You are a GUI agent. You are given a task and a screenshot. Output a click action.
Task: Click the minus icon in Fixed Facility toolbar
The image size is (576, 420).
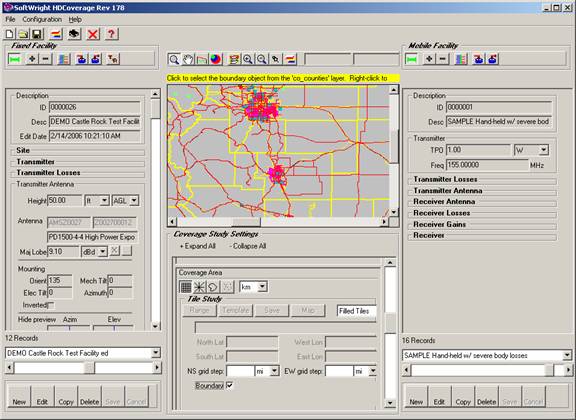point(46,59)
